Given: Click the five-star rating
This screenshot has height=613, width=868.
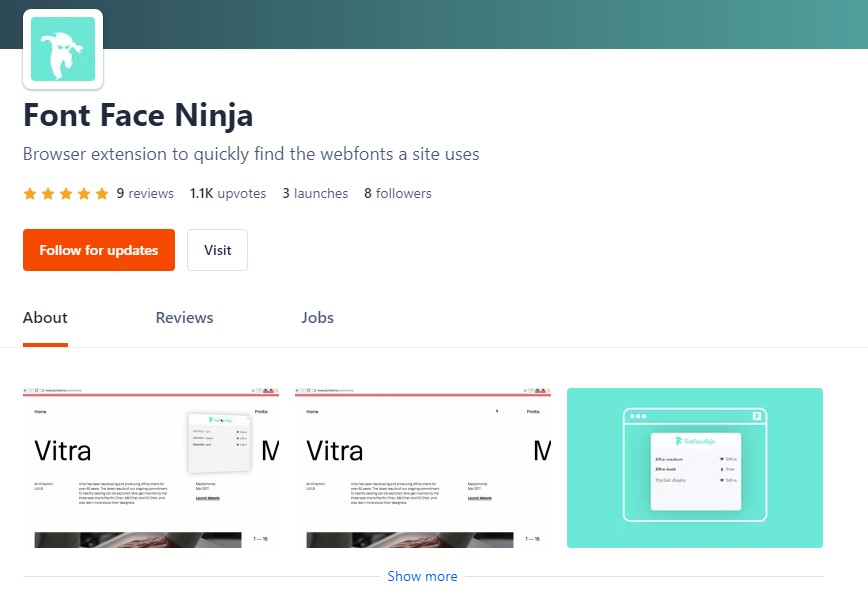Looking at the screenshot, I should 66,193.
